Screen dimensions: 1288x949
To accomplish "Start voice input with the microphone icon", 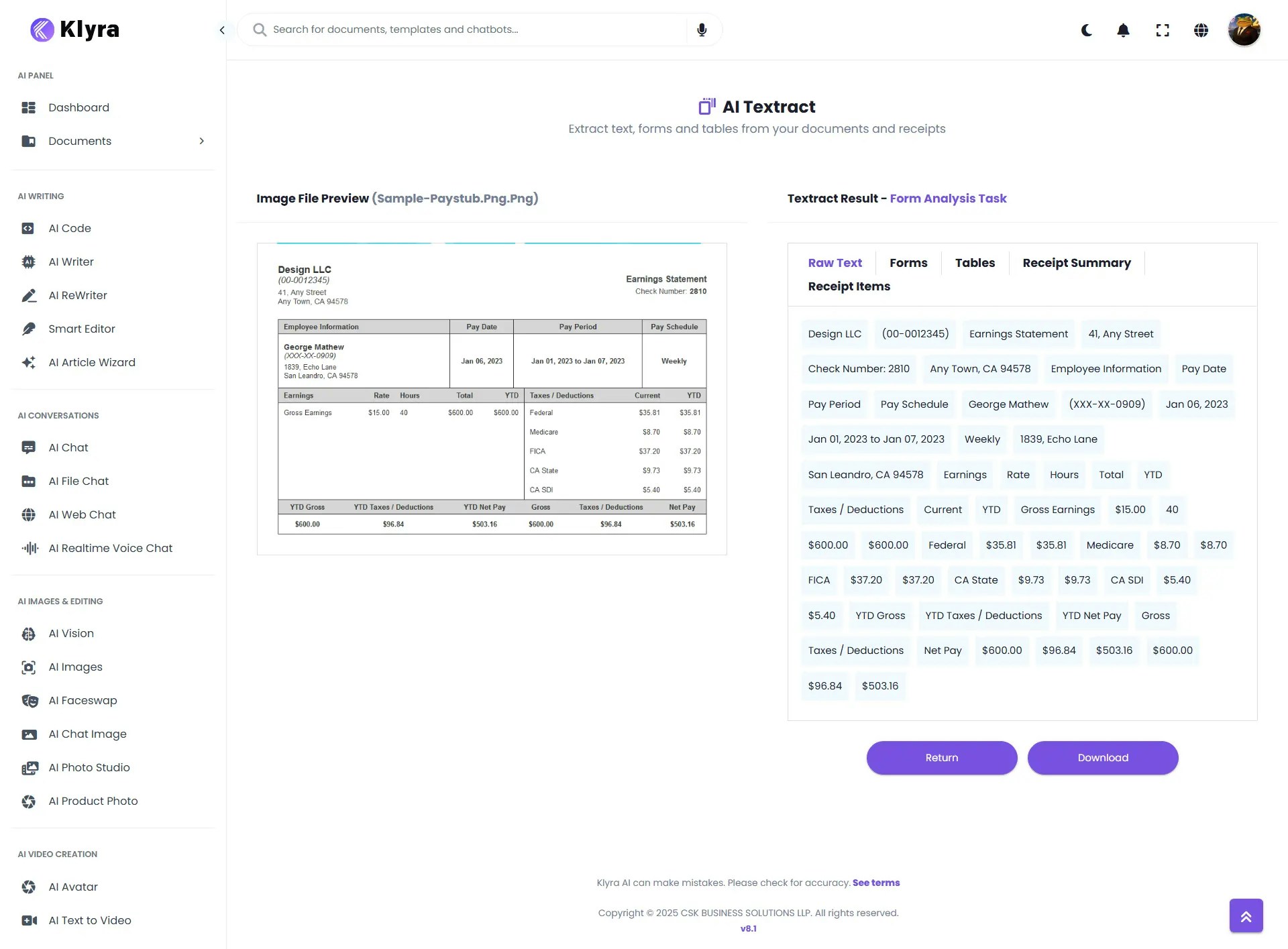I will 702,30.
